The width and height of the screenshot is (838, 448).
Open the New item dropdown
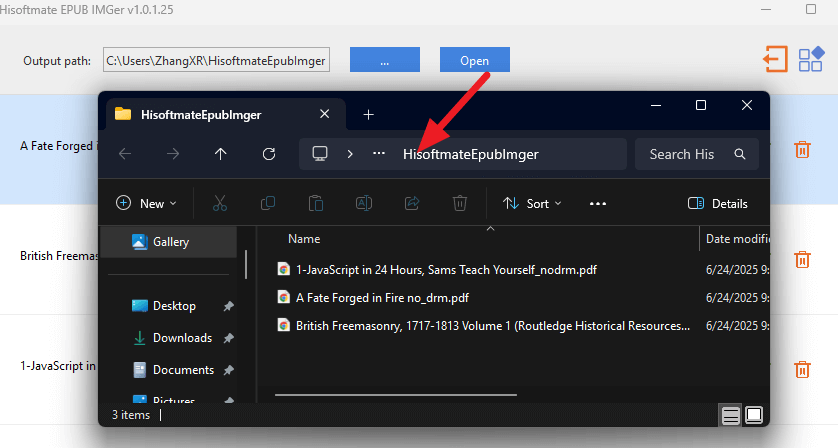coord(146,203)
